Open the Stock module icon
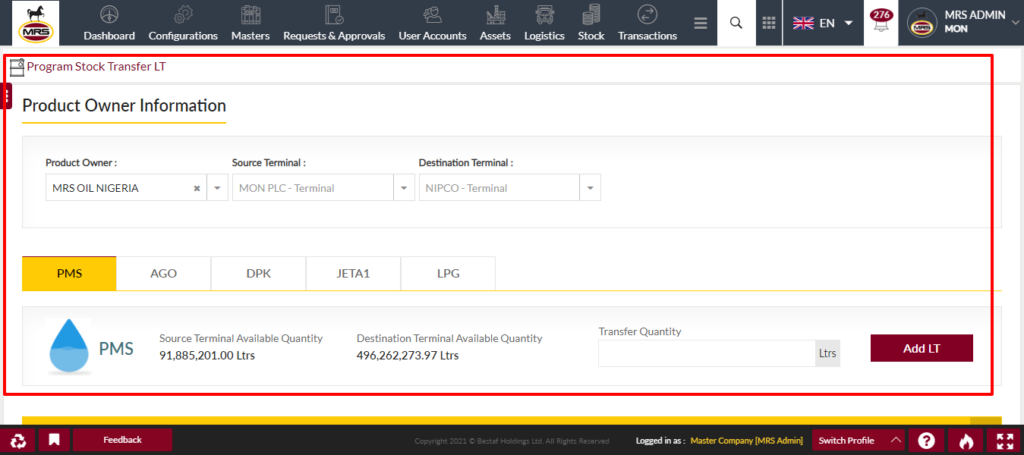 (x=591, y=14)
